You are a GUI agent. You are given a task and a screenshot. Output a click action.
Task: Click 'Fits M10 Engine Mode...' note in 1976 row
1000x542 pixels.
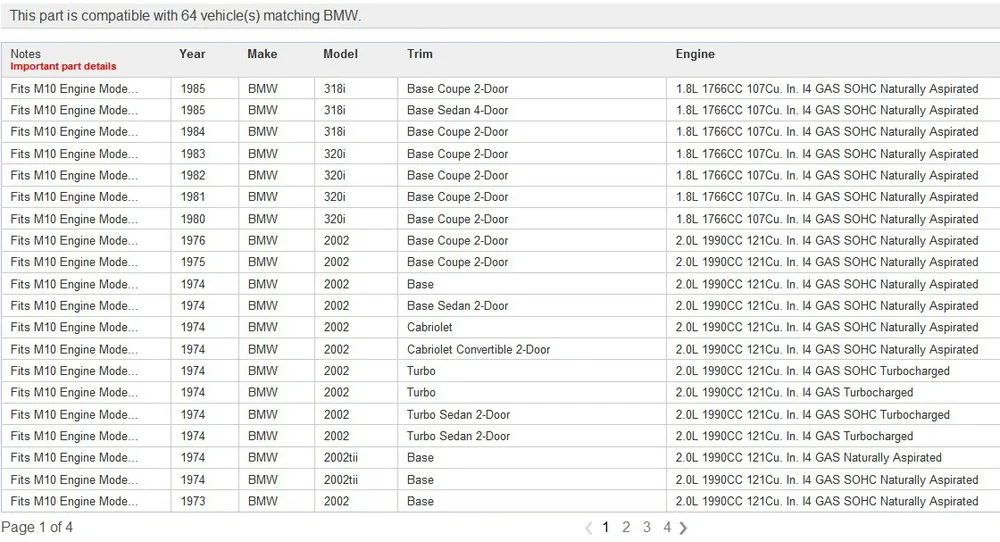(x=74, y=240)
